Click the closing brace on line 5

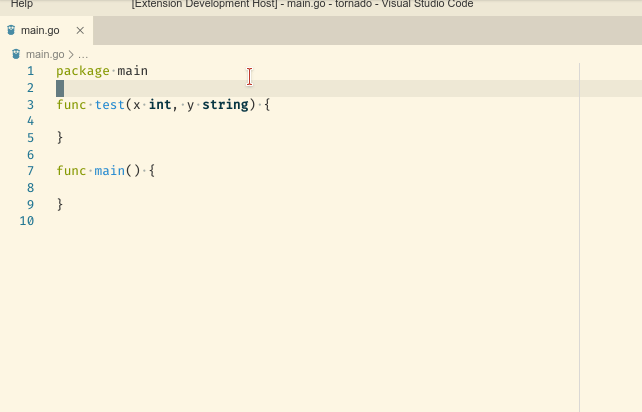click(60, 137)
